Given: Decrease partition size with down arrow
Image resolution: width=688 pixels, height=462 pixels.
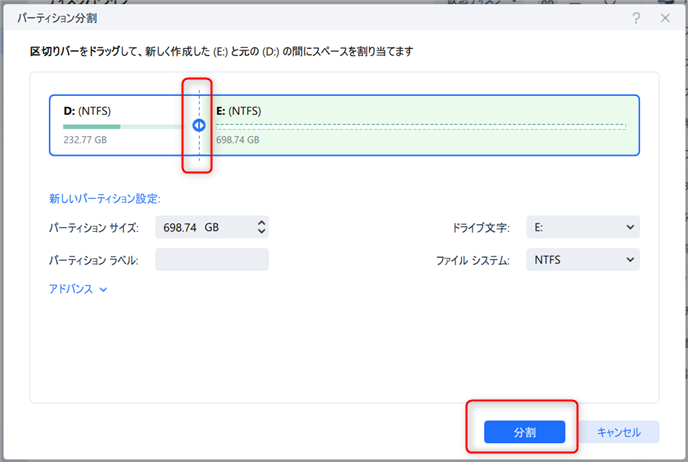Looking at the screenshot, I should coord(262,231).
